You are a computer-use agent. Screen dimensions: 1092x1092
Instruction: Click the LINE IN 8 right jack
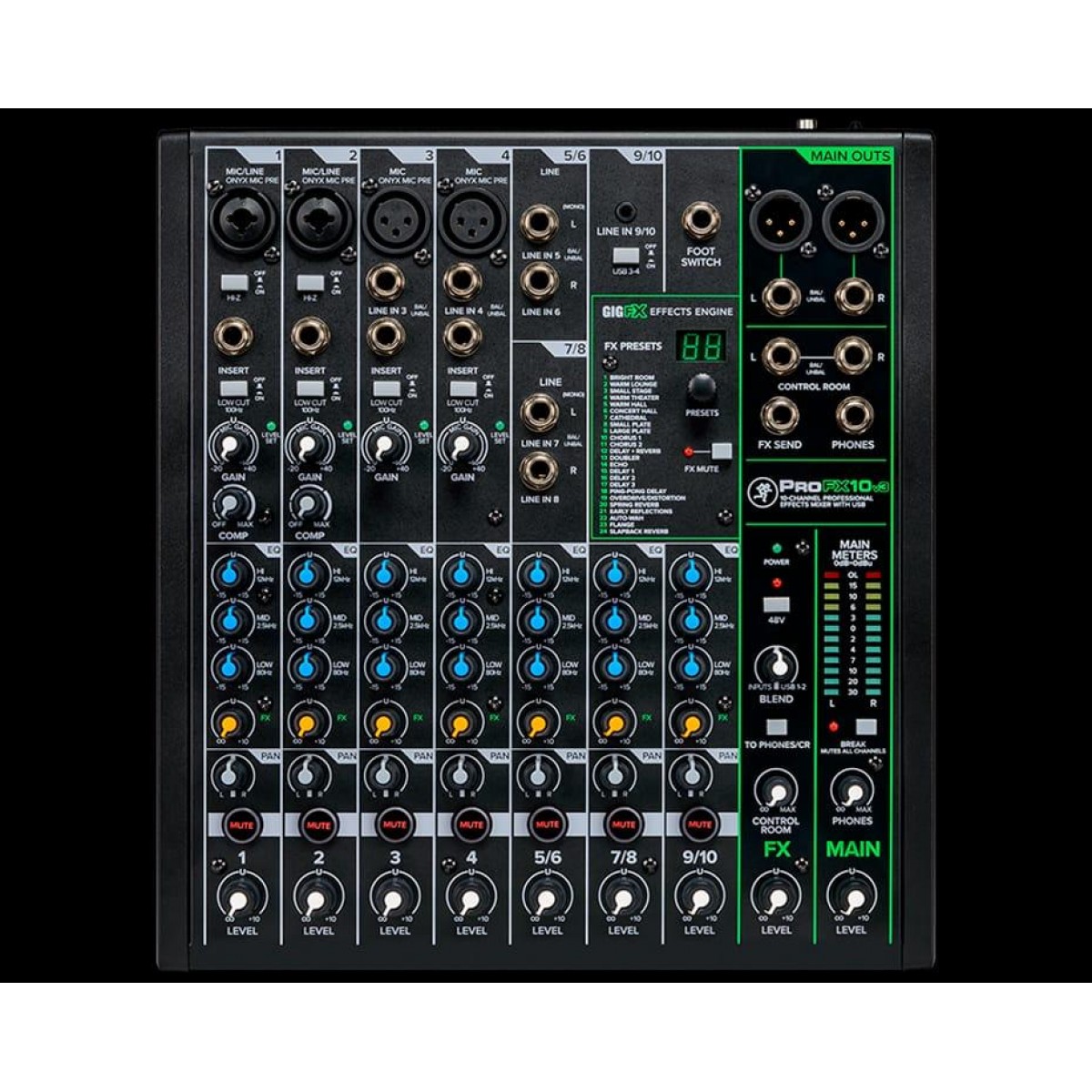click(540, 470)
